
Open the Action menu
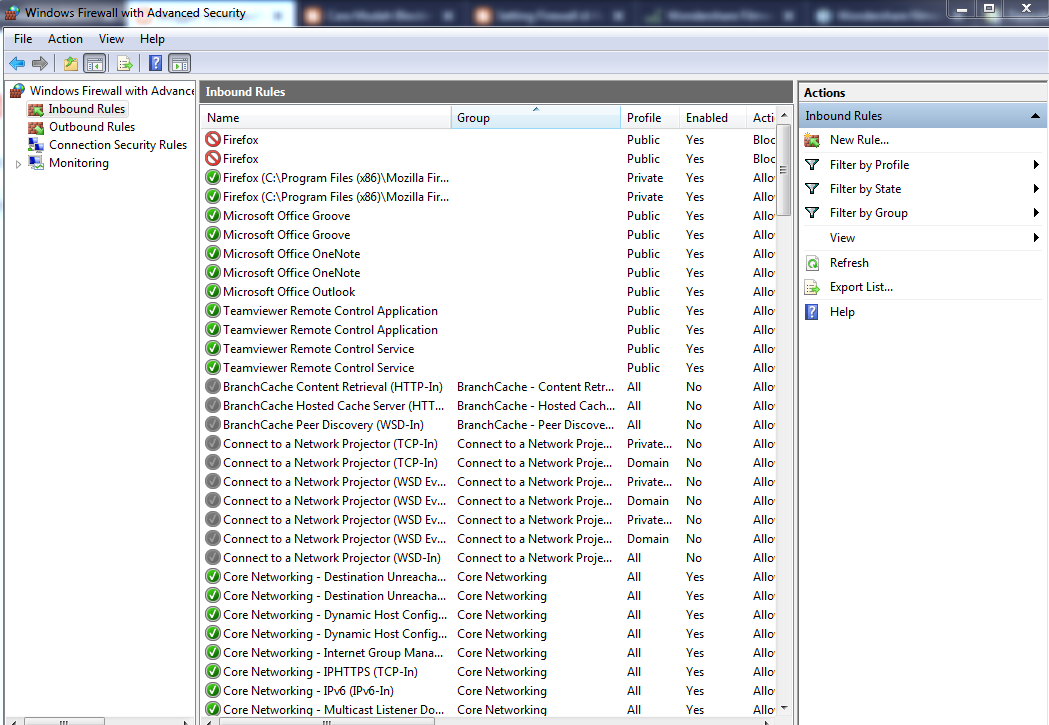click(65, 39)
